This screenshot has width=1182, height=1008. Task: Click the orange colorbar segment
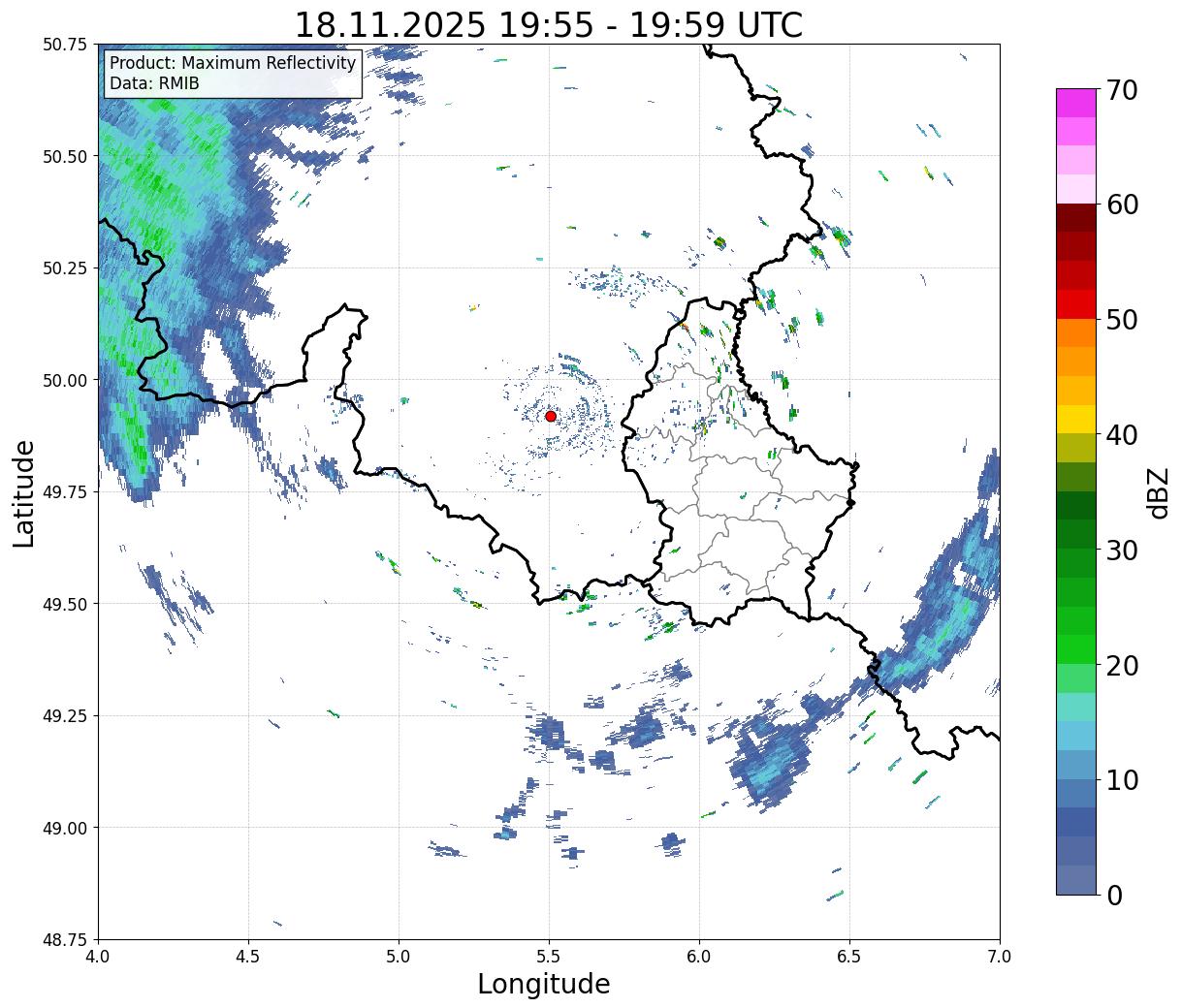pyautogui.click(x=1076, y=333)
